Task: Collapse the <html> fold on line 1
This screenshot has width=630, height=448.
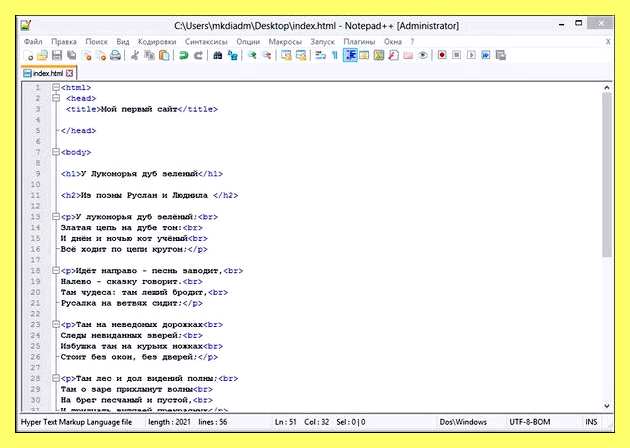Action: point(56,87)
